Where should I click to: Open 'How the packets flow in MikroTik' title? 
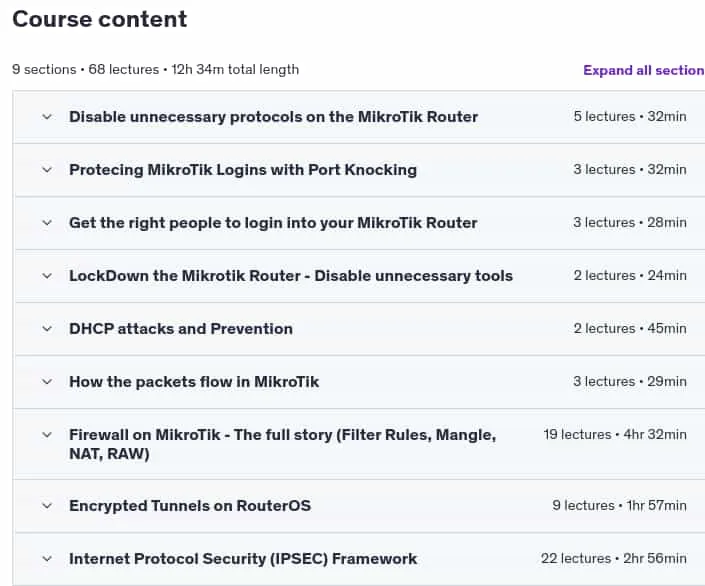tap(194, 382)
